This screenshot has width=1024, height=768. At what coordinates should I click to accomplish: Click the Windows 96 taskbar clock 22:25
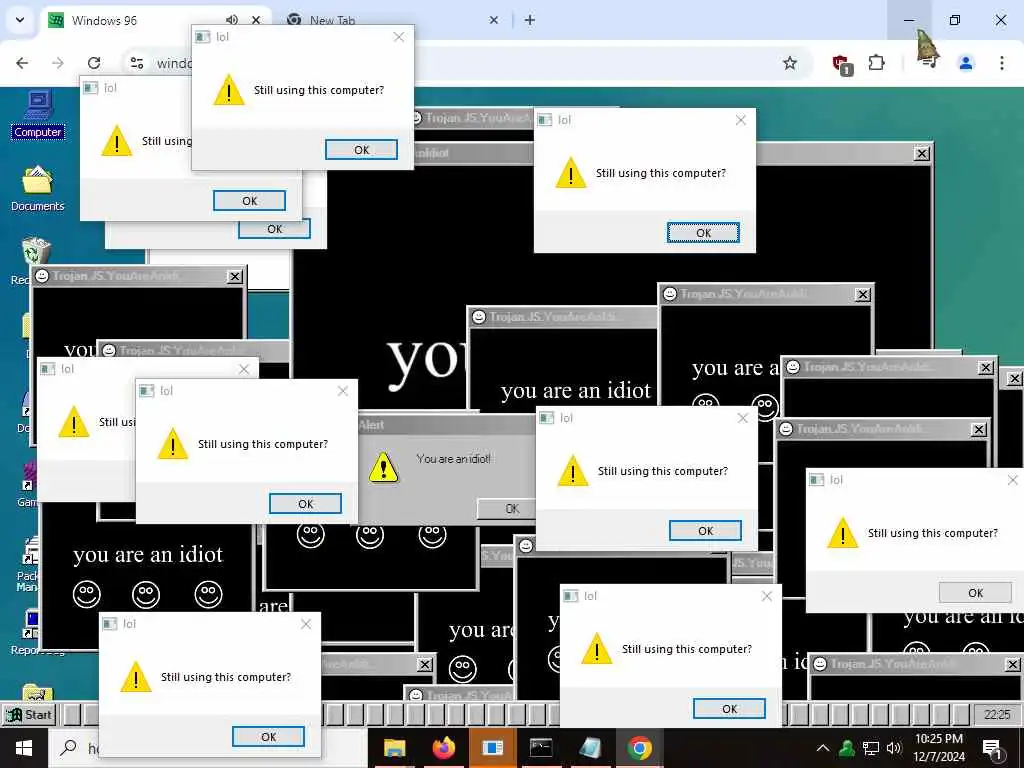pyautogui.click(x=997, y=714)
